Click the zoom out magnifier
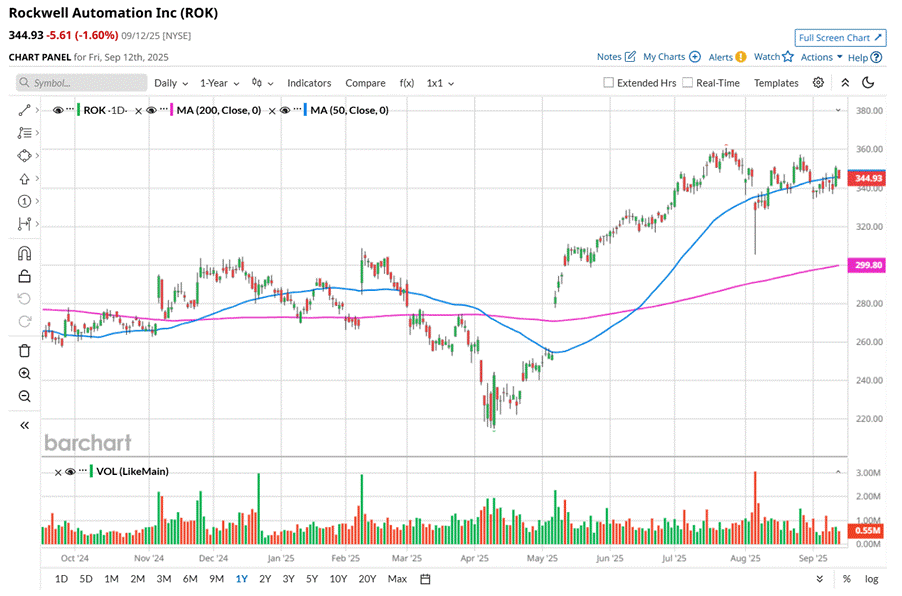 point(24,396)
